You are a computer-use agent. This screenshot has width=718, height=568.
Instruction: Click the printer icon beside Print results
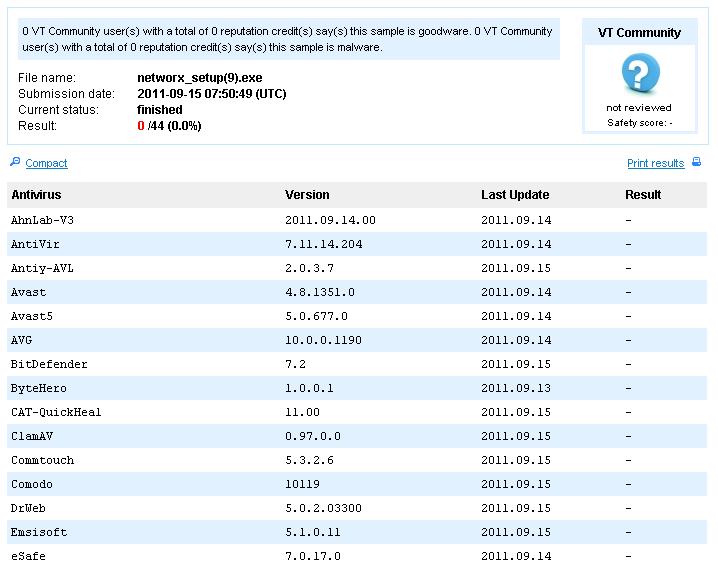pos(697,162)
